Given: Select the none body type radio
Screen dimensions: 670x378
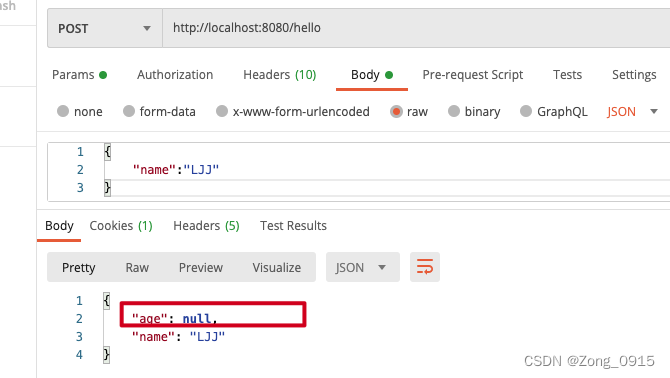Looking at the screenshot, I should pyautogui.click(x=63, y=111).
